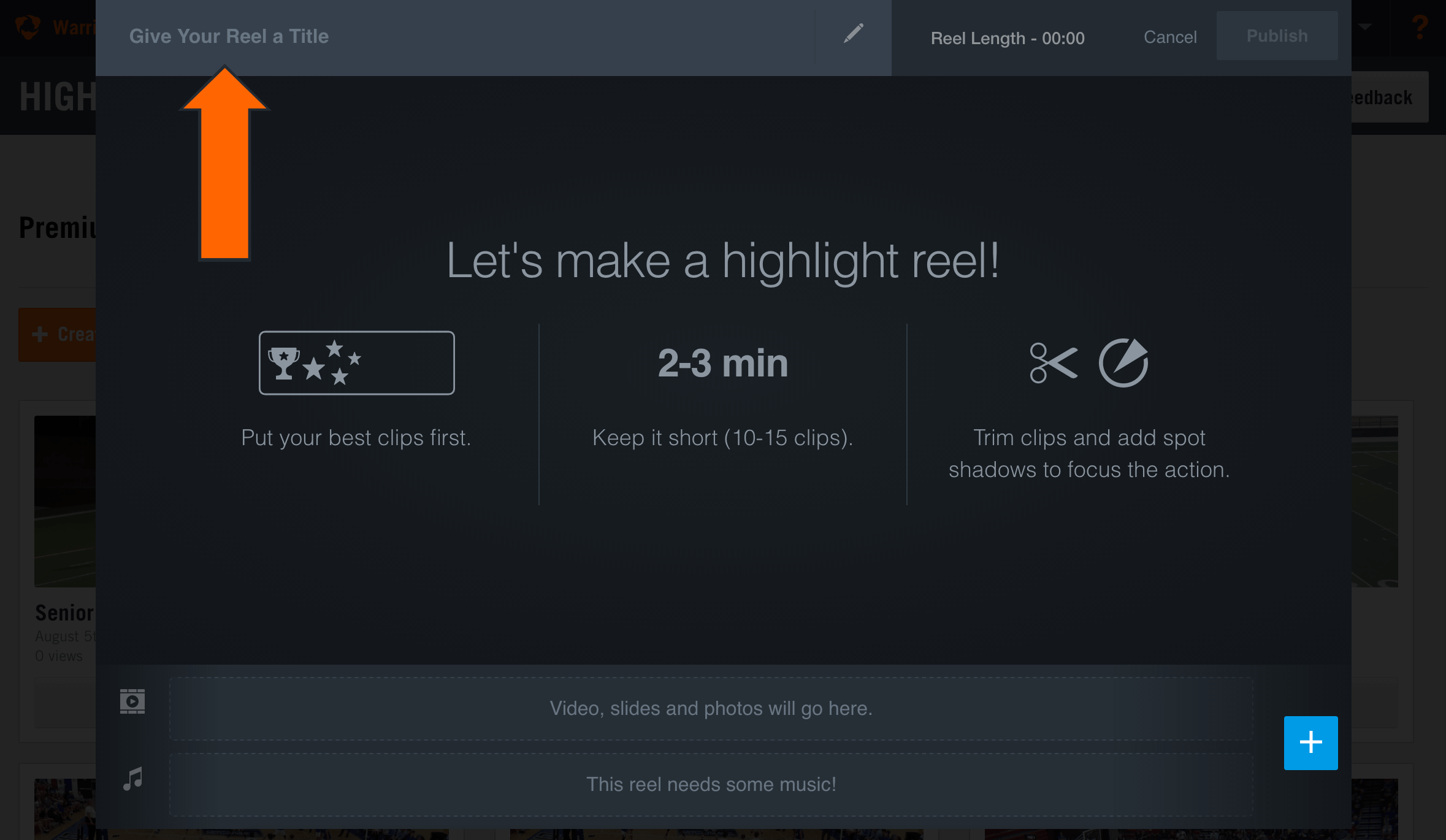Click the scissors trim icon
The height and width of the screenshot is (840, 1446).
point(1052,362)
